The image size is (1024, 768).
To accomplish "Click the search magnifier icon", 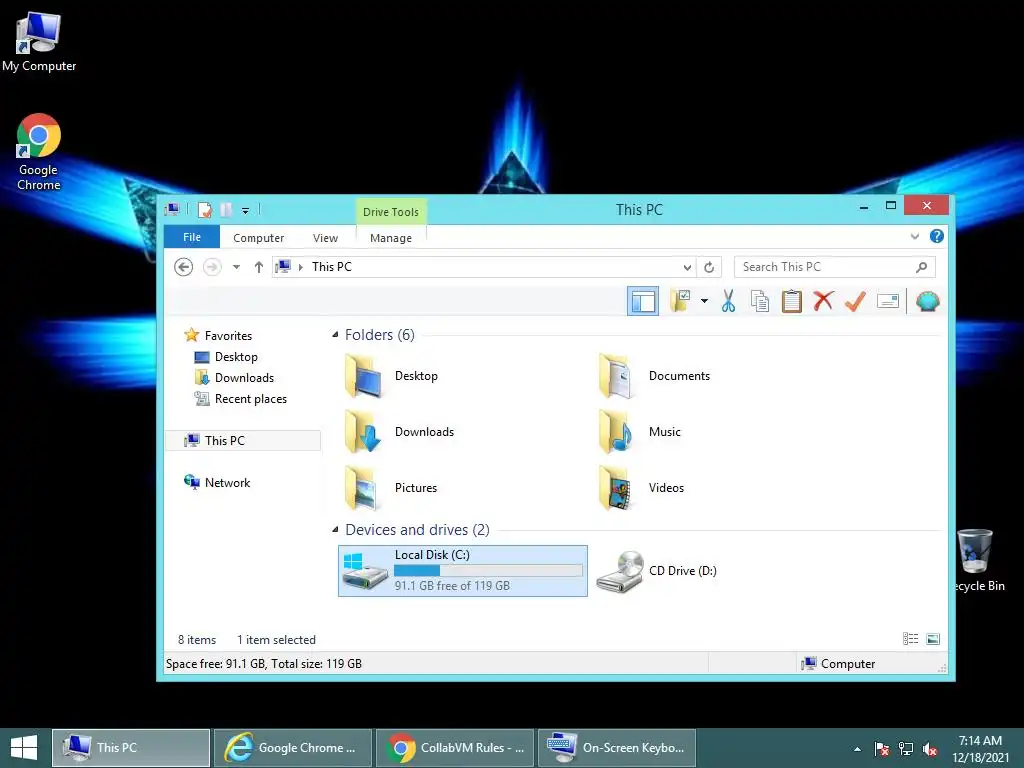I will point(921,267).
